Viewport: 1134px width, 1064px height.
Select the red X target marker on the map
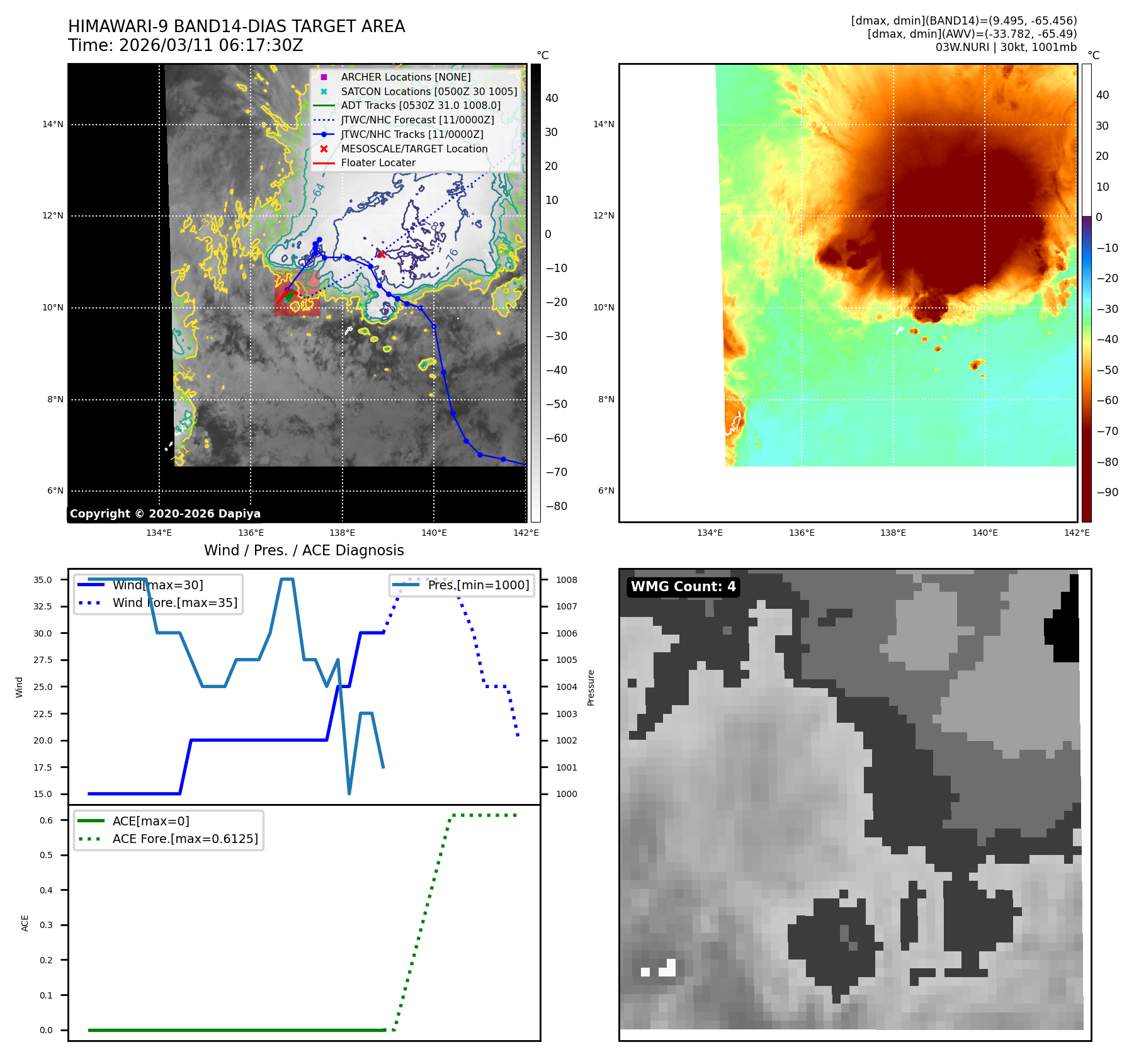[x=381, y=254]
